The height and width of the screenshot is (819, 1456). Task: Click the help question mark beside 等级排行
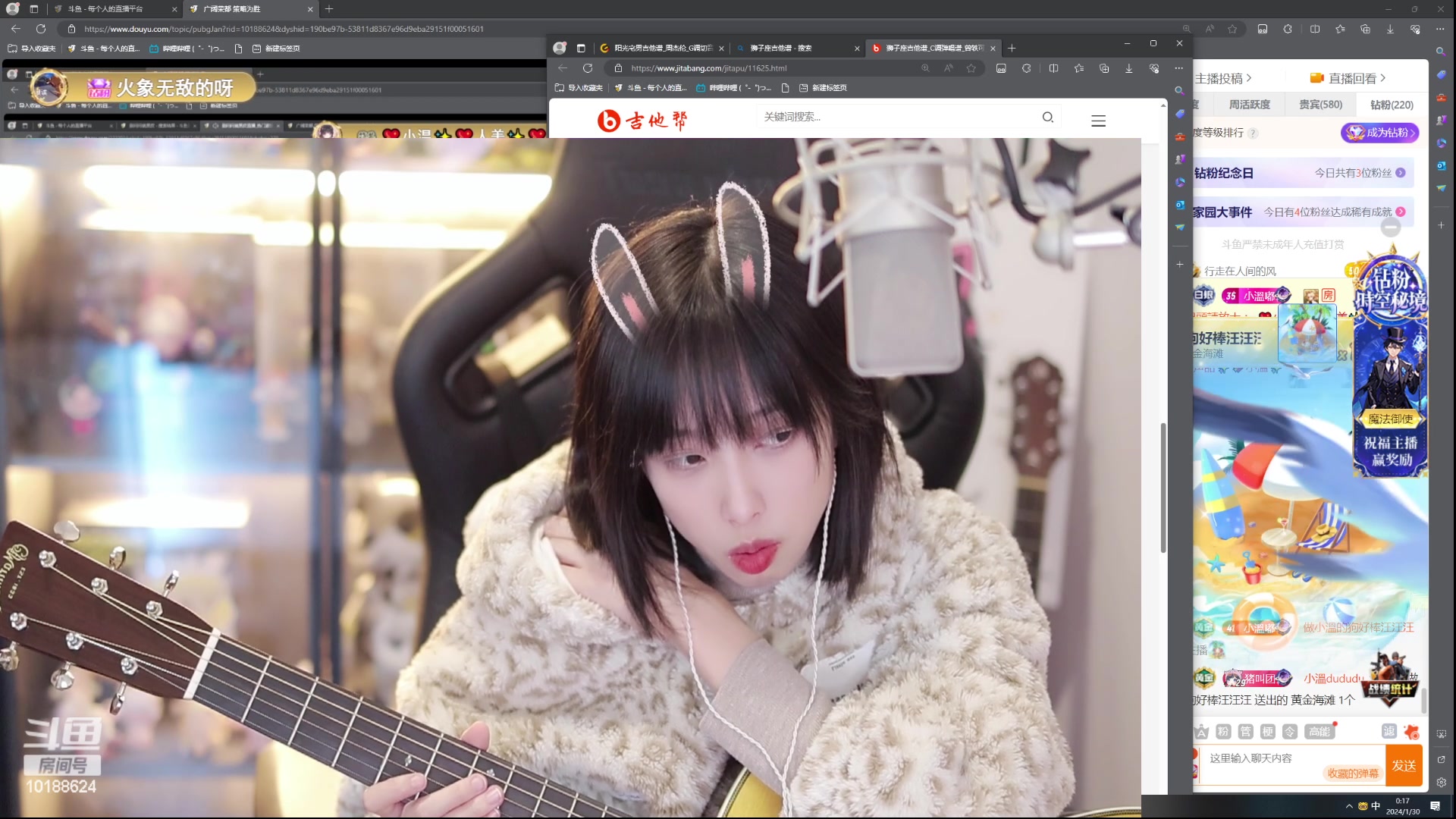pyautogui.click(x=1253, y=133)
